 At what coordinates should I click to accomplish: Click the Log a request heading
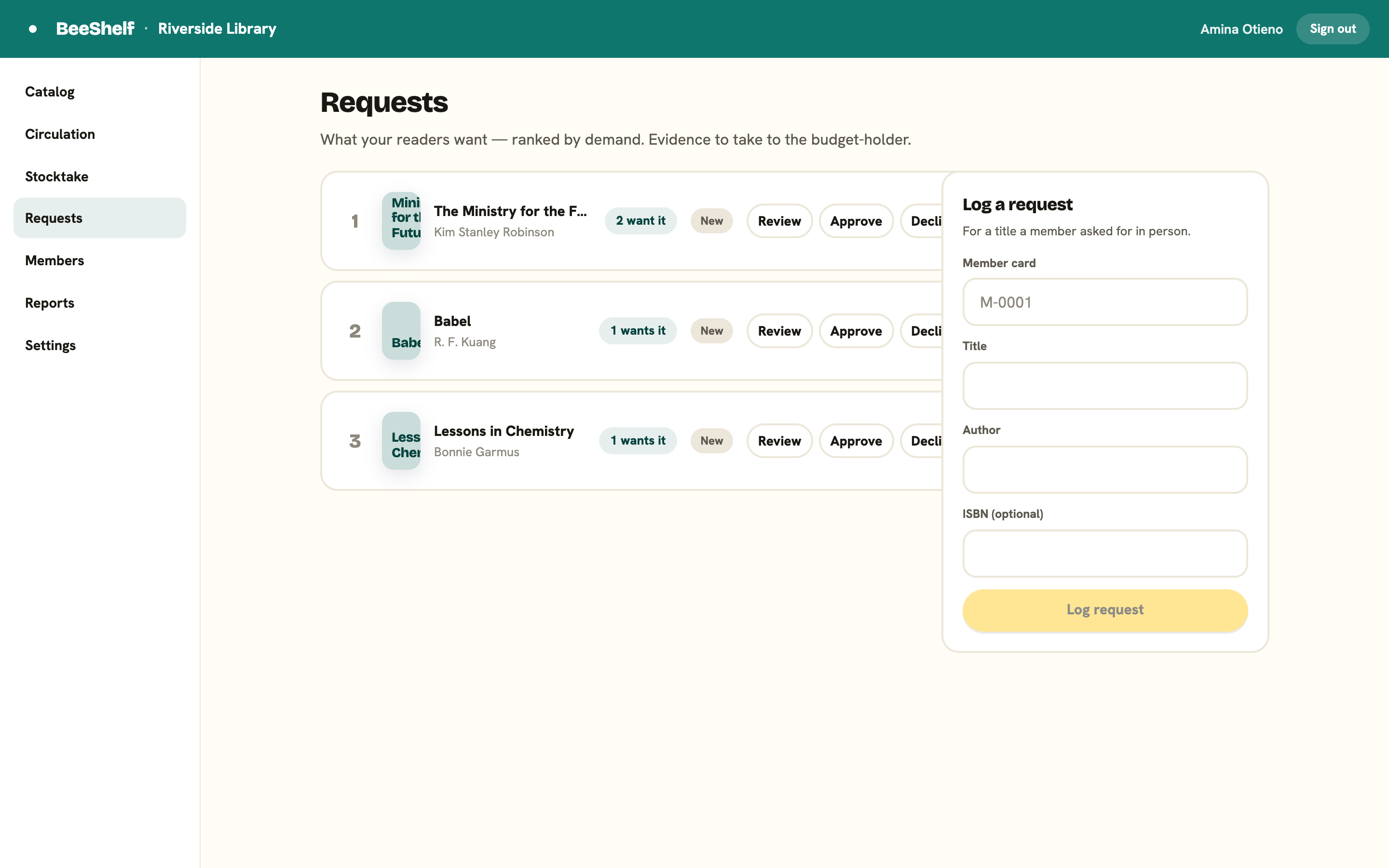point(1017,204)
